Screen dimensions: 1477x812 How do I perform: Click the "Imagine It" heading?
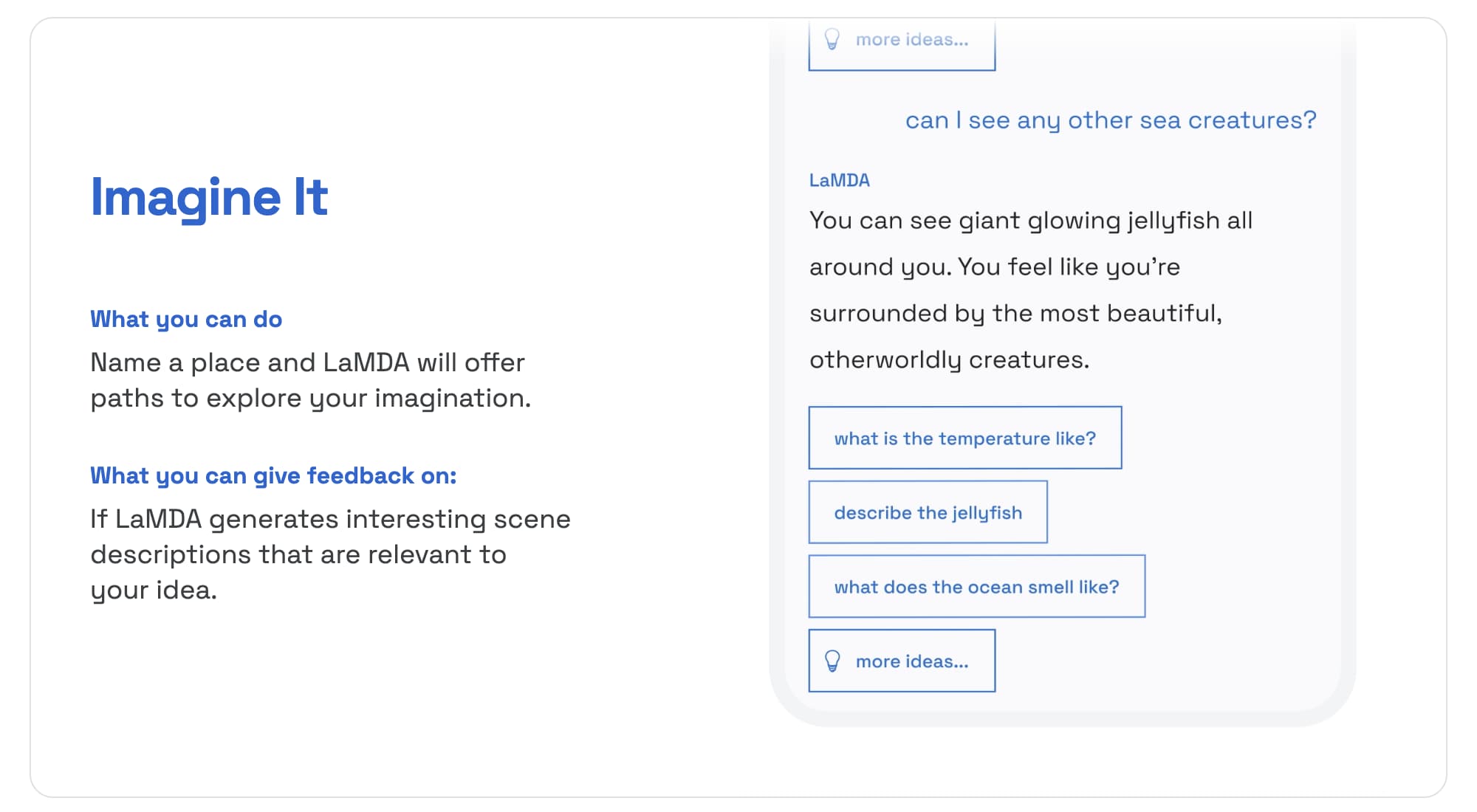click(x=209, y=197)
